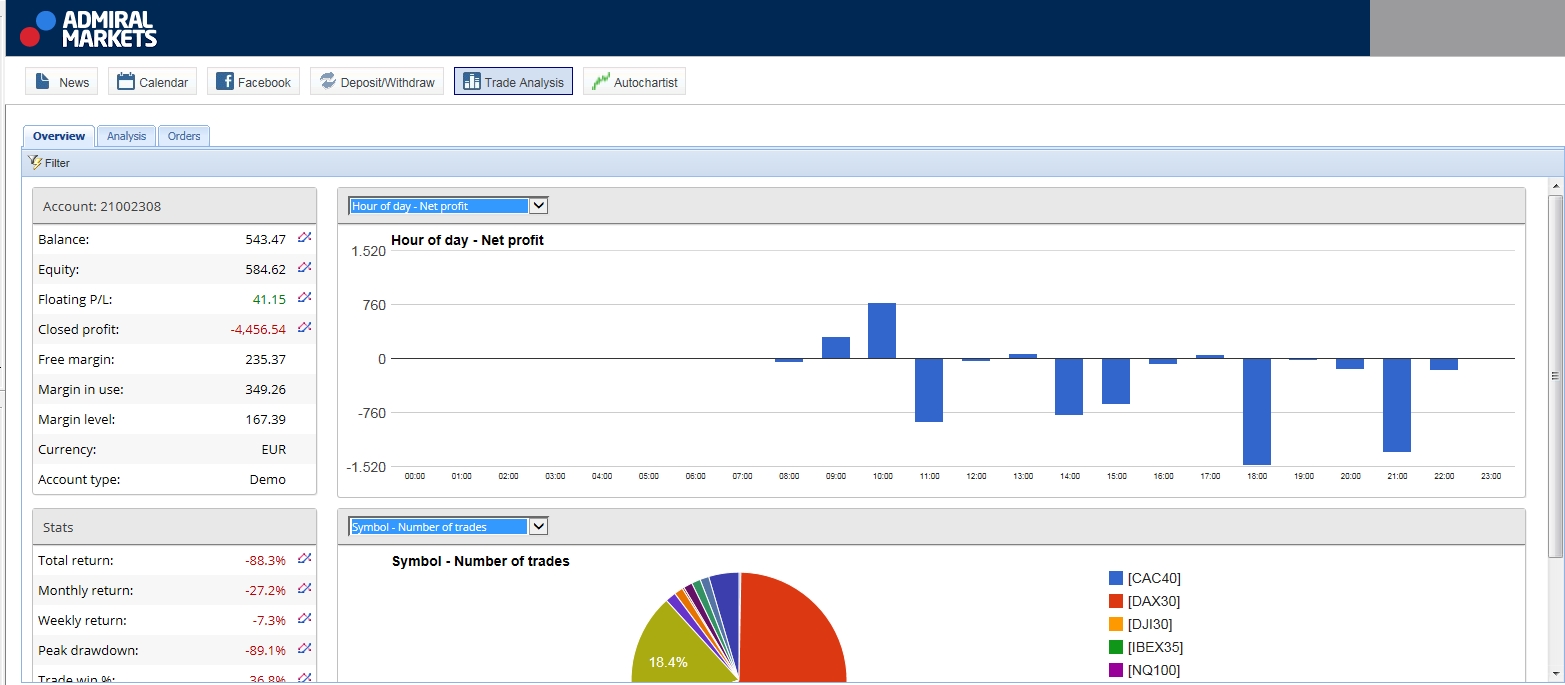Switch to the Orders tab
This screenshot has height=685, width=1565.
pyautogui.click(x=184, y=136)
